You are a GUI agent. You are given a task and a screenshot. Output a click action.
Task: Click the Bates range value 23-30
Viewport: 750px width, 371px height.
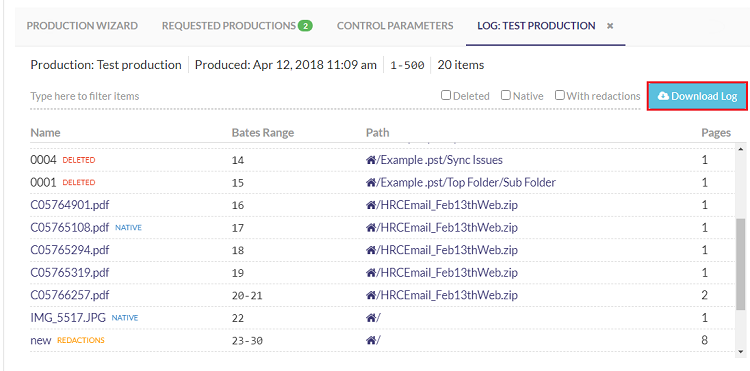point(247,341)
